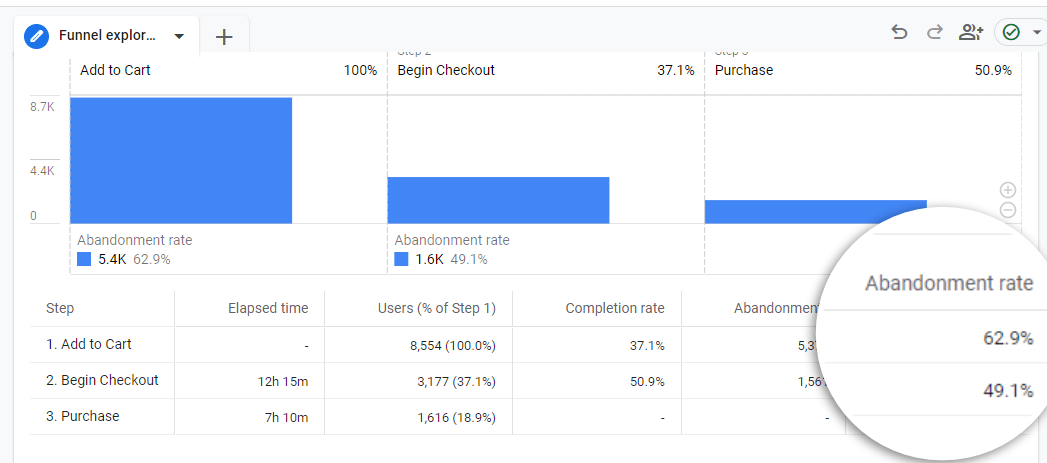Open the Funnel exploration tab dropdown arrow
Image resolution: width=1047 pixels, height=463 pixels.
(x=179, y=36)
